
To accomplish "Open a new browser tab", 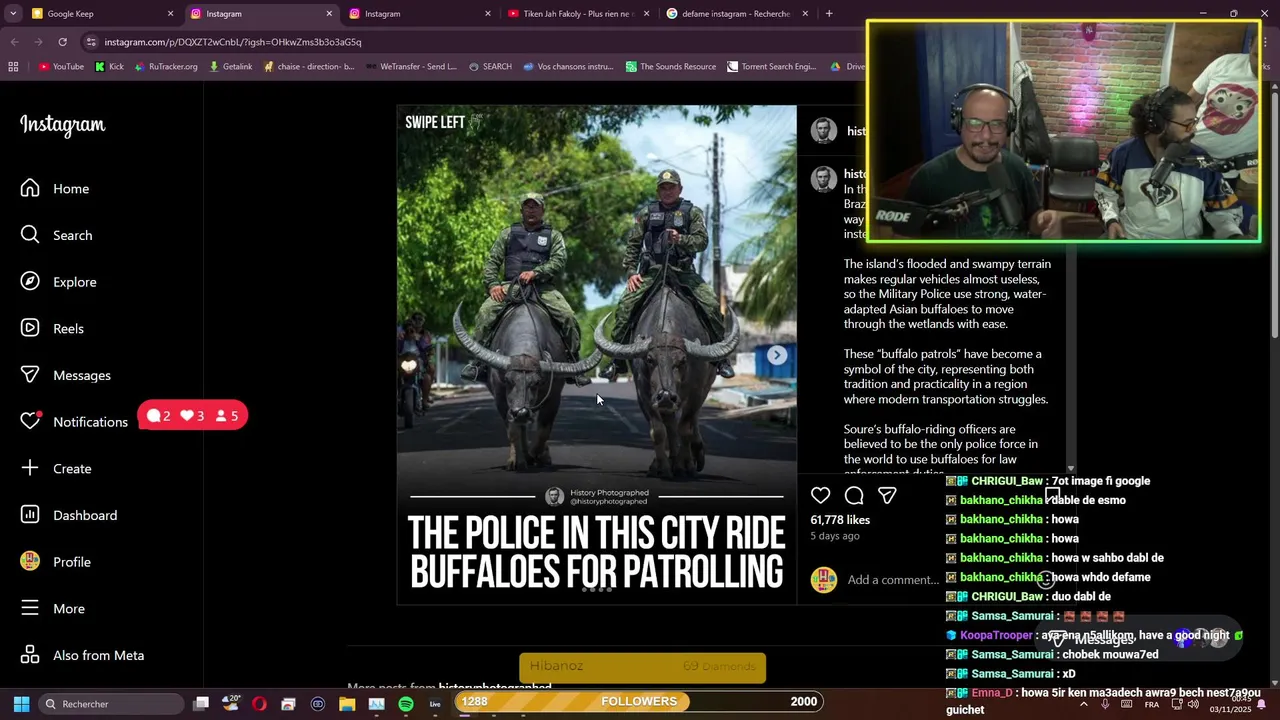I will tap(829, 14).
